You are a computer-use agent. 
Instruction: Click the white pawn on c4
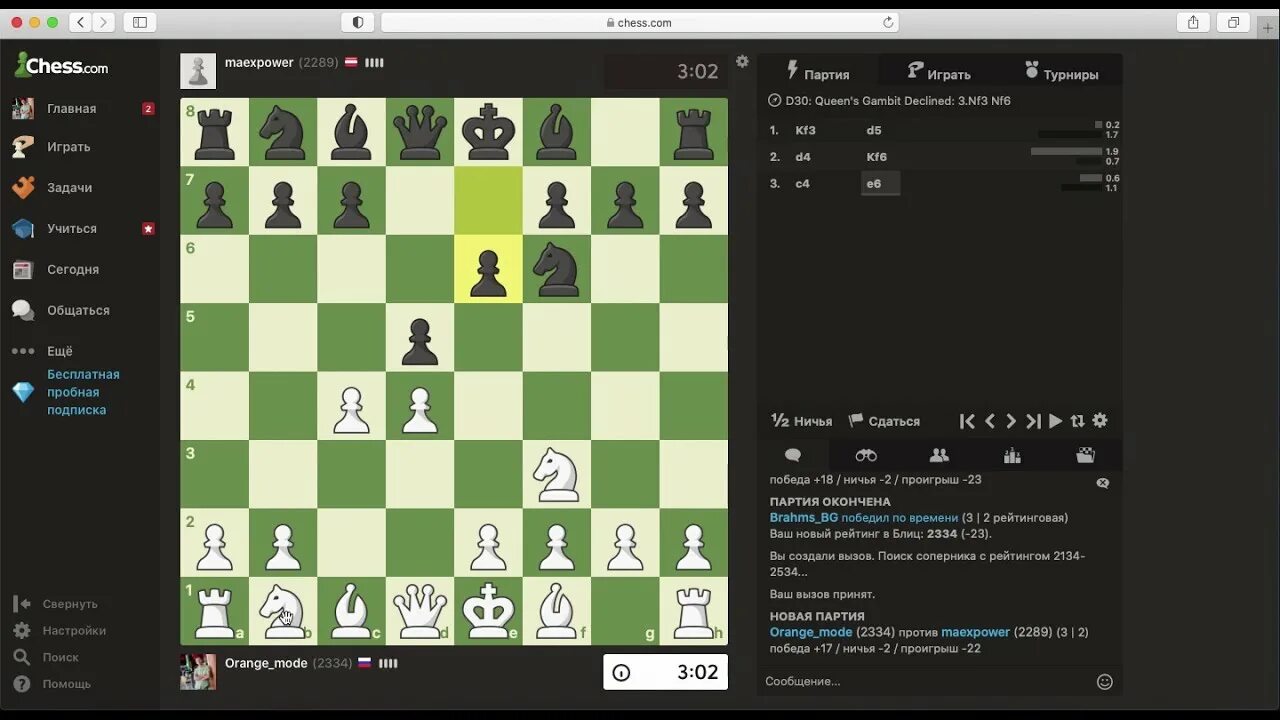tap(351, 406)
